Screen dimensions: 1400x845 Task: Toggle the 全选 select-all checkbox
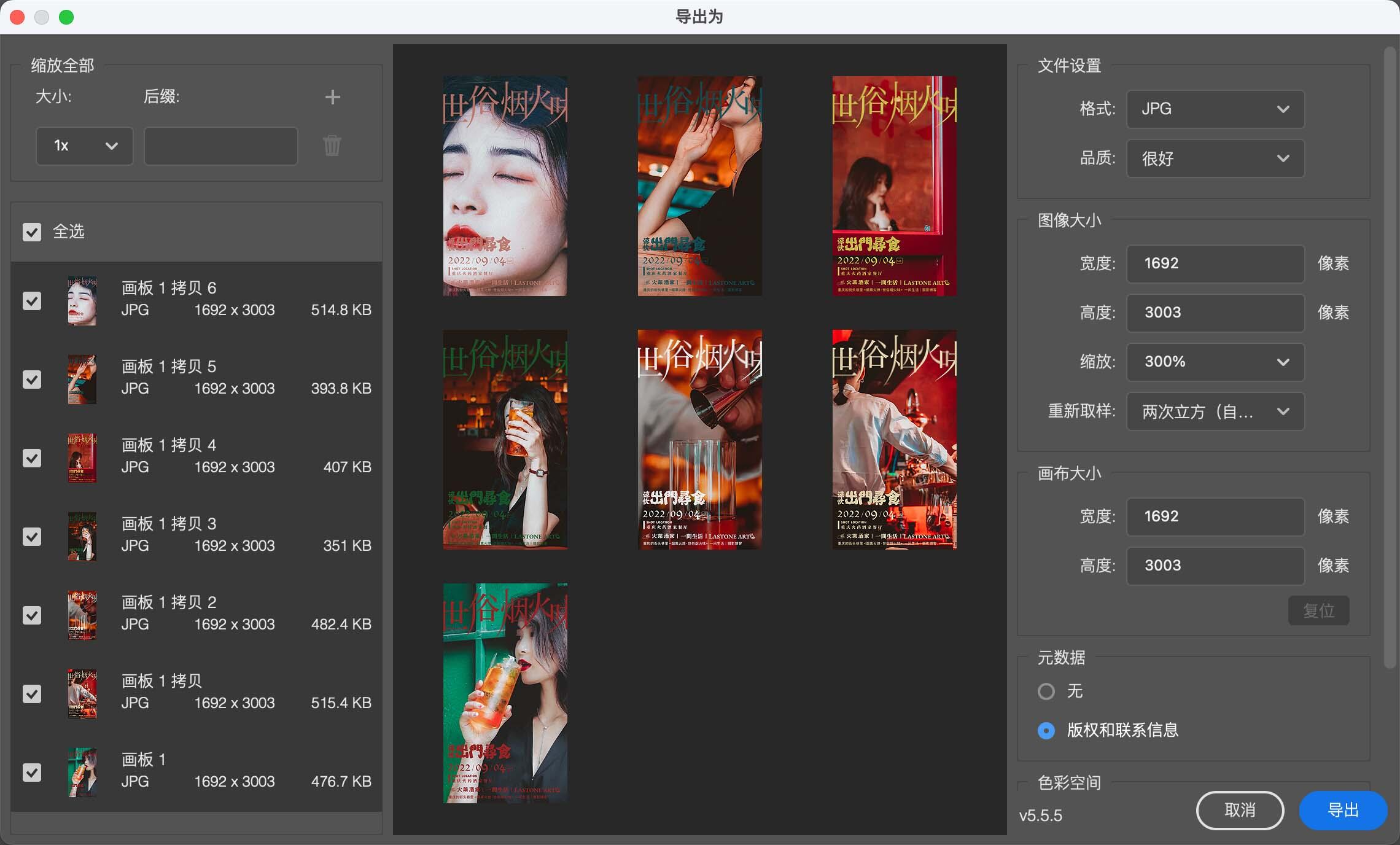pyautogui.click(x=32, y=232)
